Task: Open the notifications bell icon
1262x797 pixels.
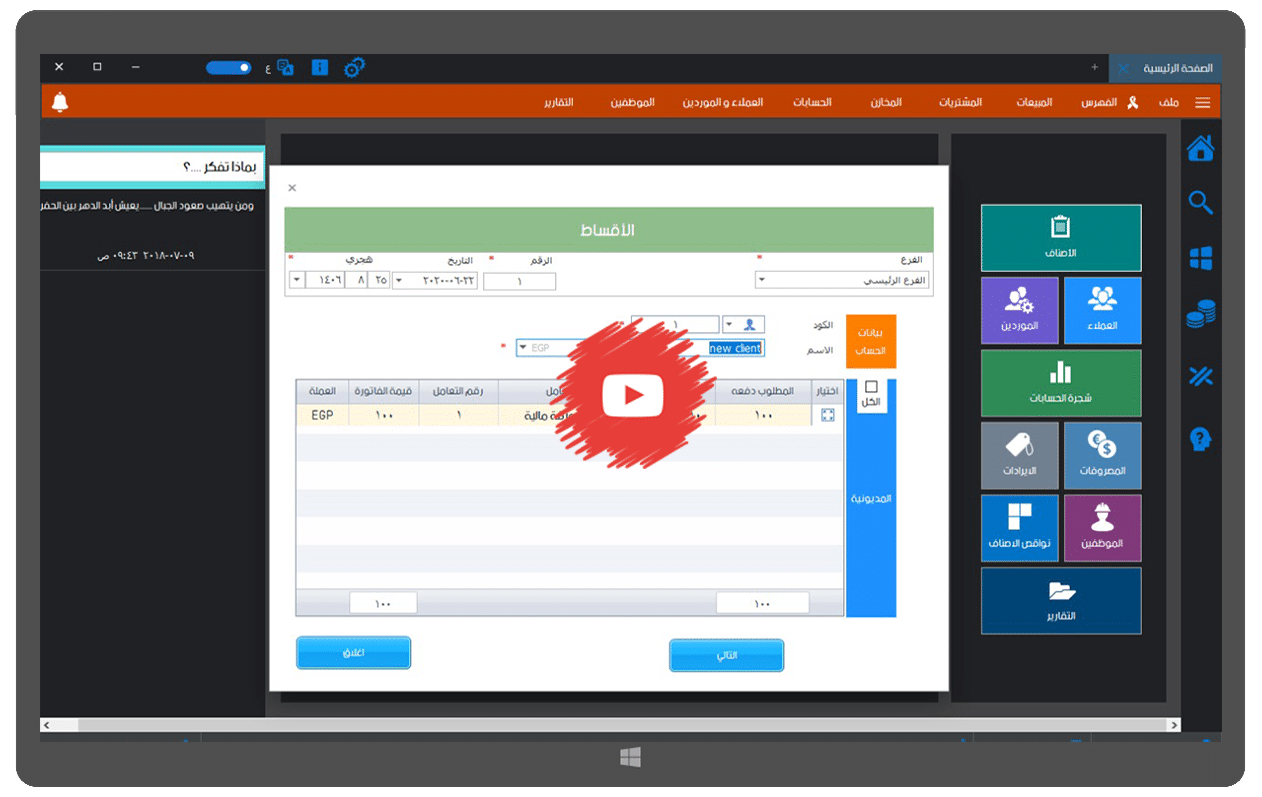Action: point(60,102)
